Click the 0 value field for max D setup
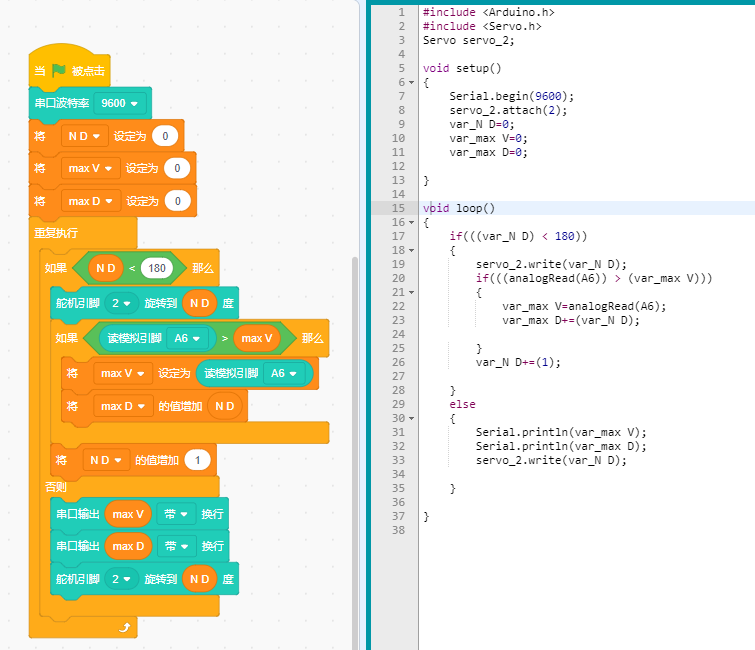Viewport: 755px width, 650px height. click(178, 201)
